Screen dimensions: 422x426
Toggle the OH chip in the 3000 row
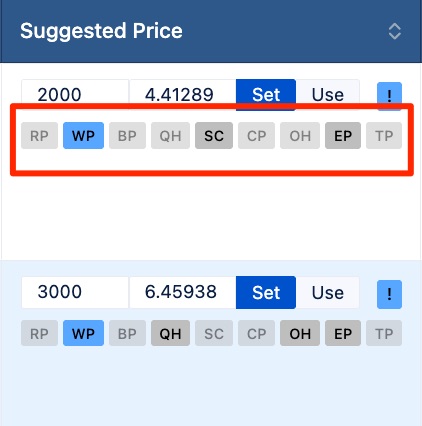coord(300,333)
